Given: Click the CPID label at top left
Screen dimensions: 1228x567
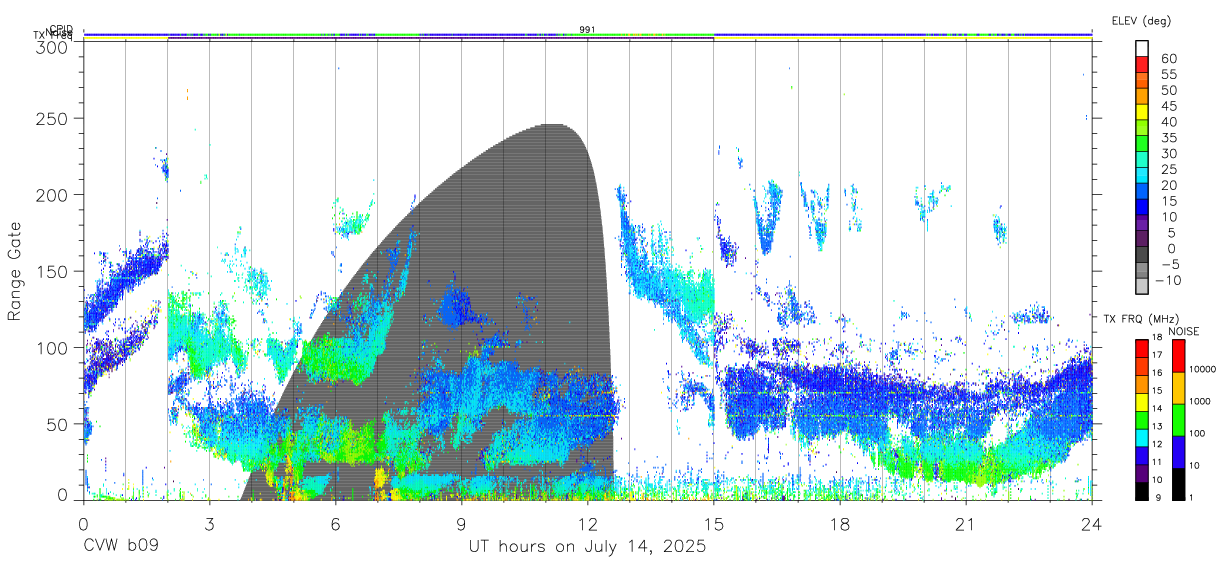Looking at the screenshot, I should pyautogui.click(x=61, y=30).
